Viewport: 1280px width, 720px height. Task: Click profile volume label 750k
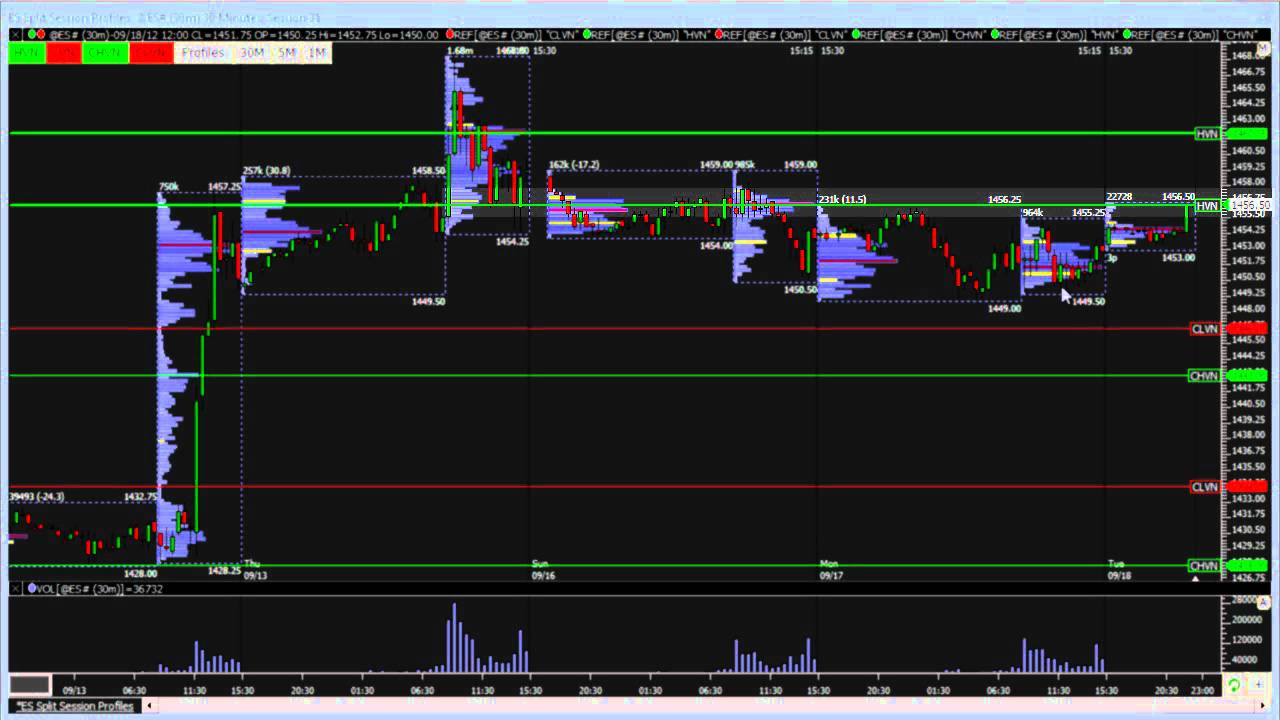168,187
